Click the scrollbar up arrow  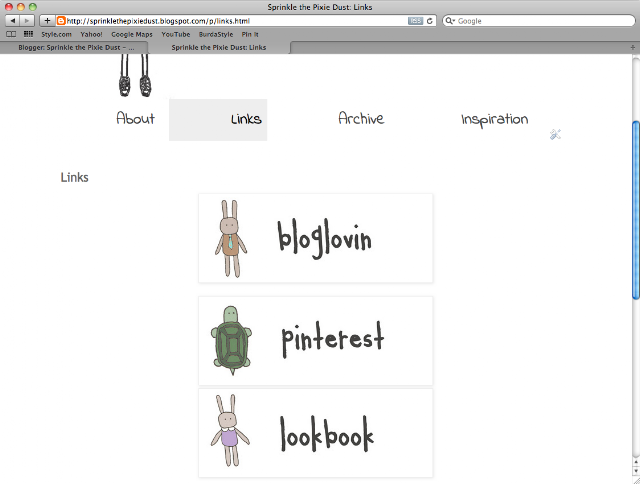pyautogui.click(x=636, y=462)
